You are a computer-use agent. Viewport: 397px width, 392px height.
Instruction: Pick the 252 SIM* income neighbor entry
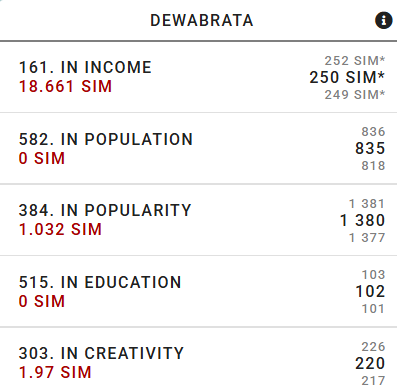pyautogui.click(x=355, y=61)
